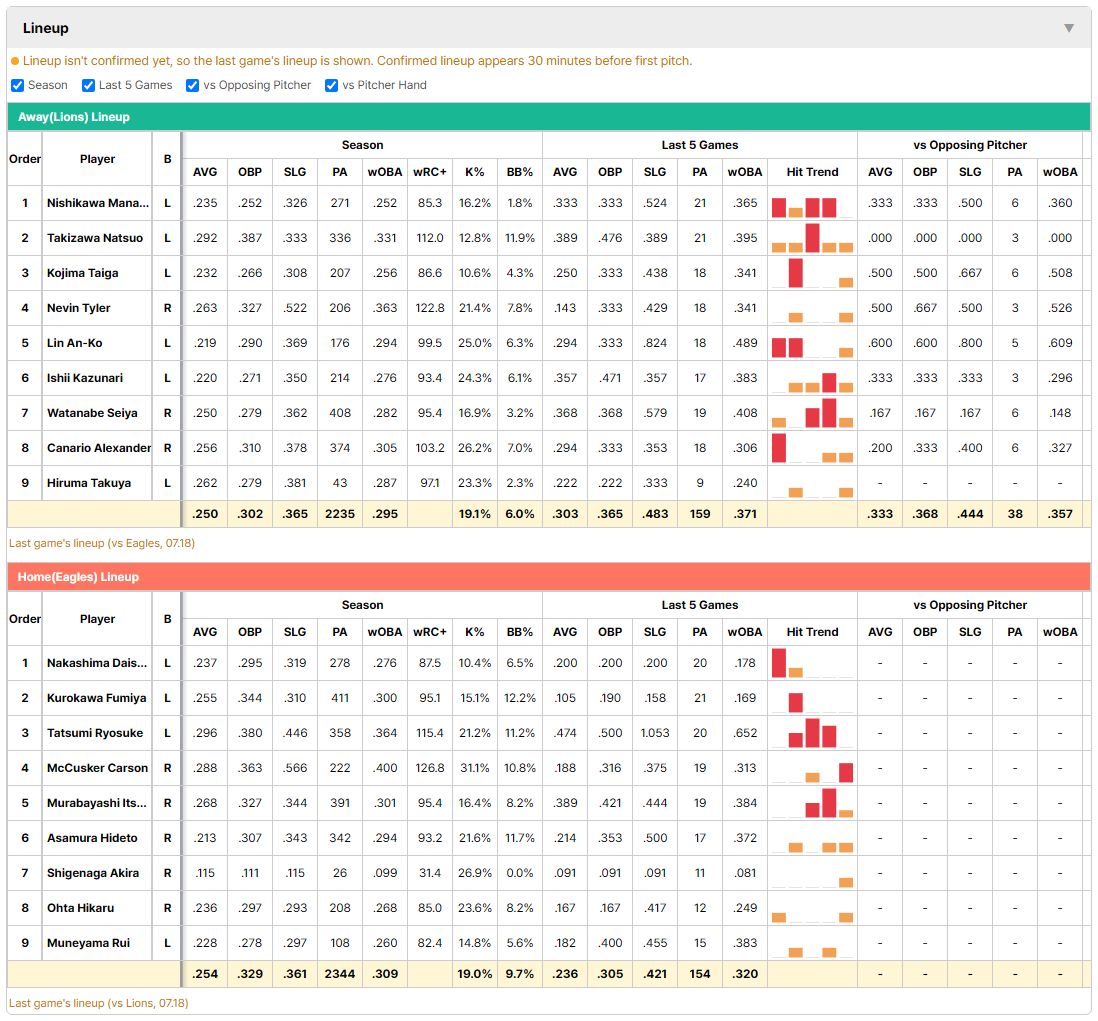Viewport: 1098px width, 1021px height.
Task: Toggle the Last 5 Games checkbox
Action: click(x=88, y=85)
